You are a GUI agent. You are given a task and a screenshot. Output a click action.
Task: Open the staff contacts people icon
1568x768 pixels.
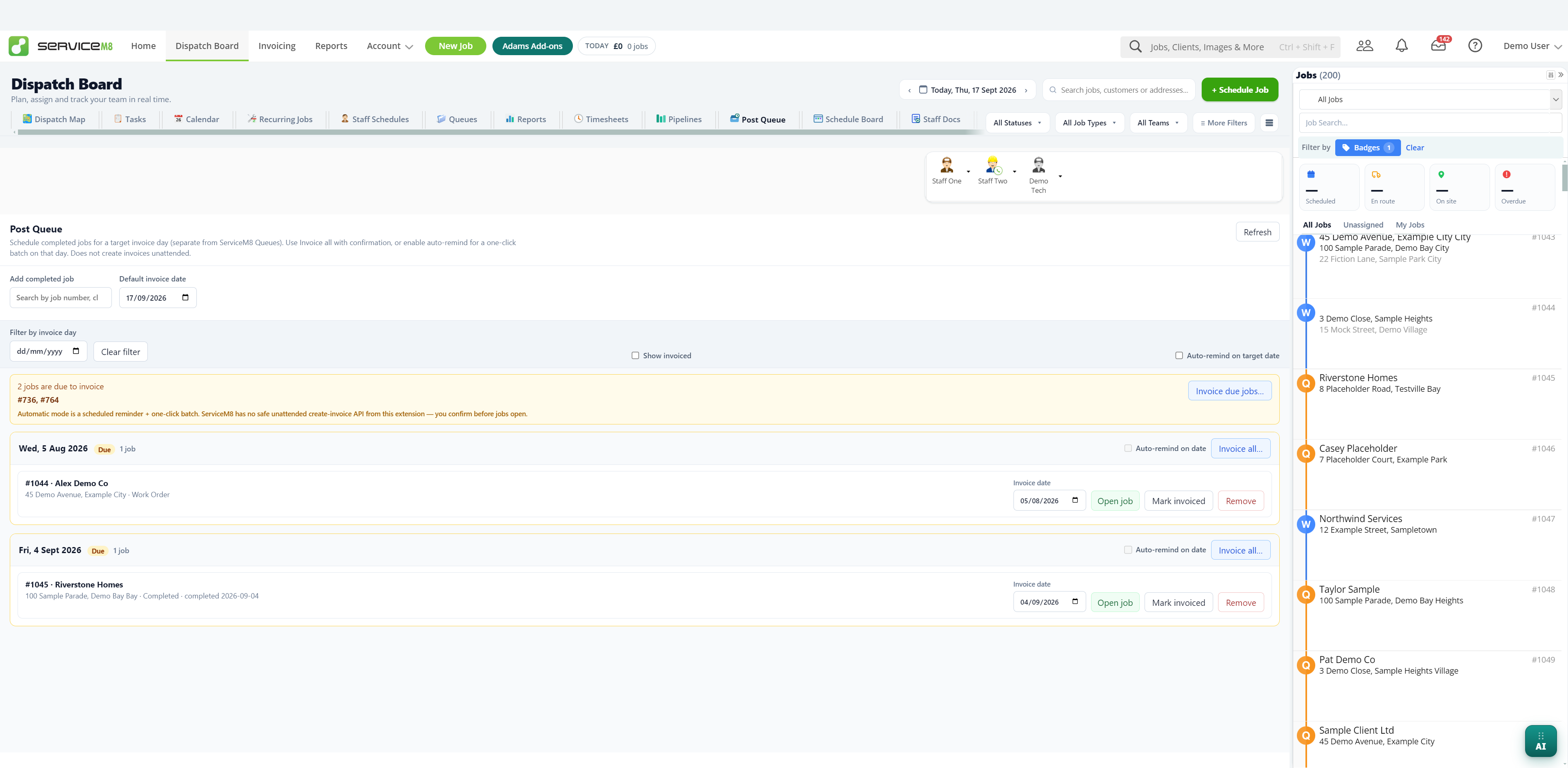[x=1365, y=46]
